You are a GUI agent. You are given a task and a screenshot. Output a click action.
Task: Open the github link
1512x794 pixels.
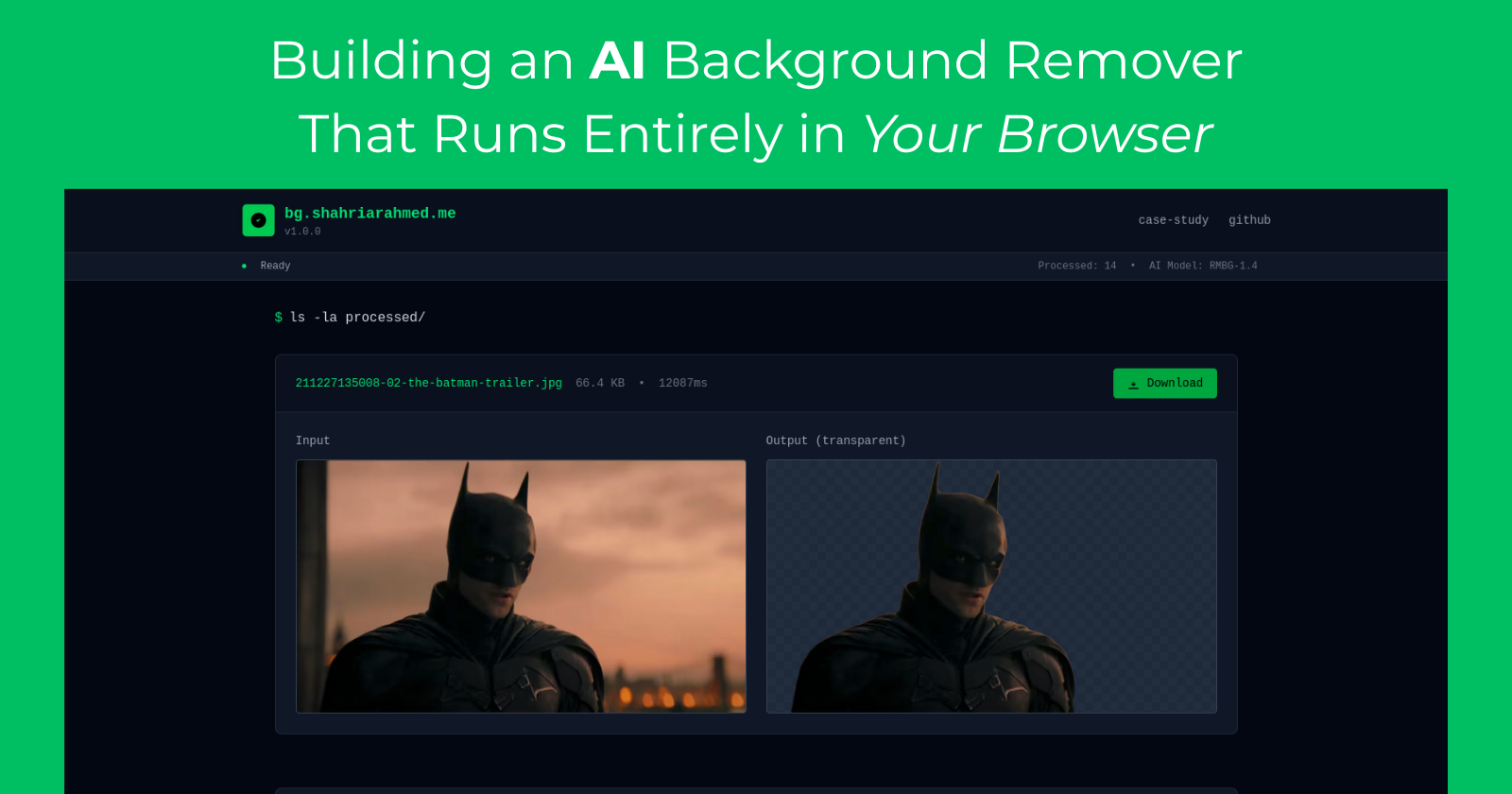1249,220
